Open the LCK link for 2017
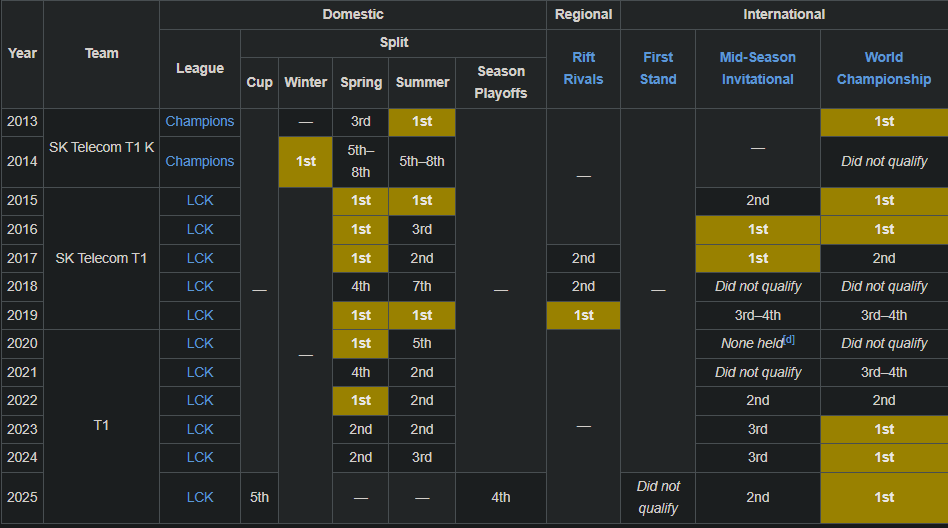Screen dimensions: 948x528 click(x=200, y=258)
